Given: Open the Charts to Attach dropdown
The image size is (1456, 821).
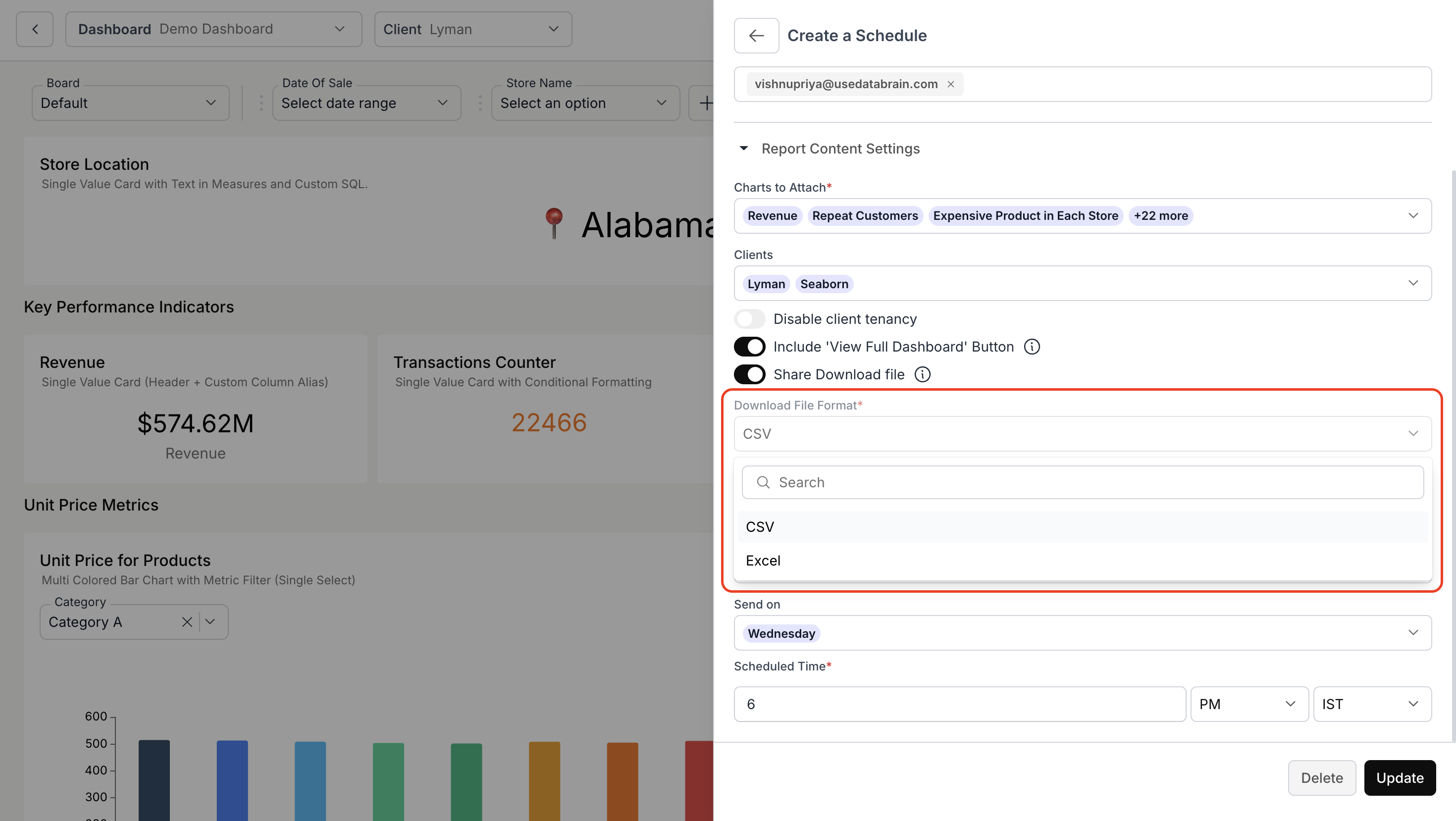Looking at the screenshot, I should click(1412, 216).
